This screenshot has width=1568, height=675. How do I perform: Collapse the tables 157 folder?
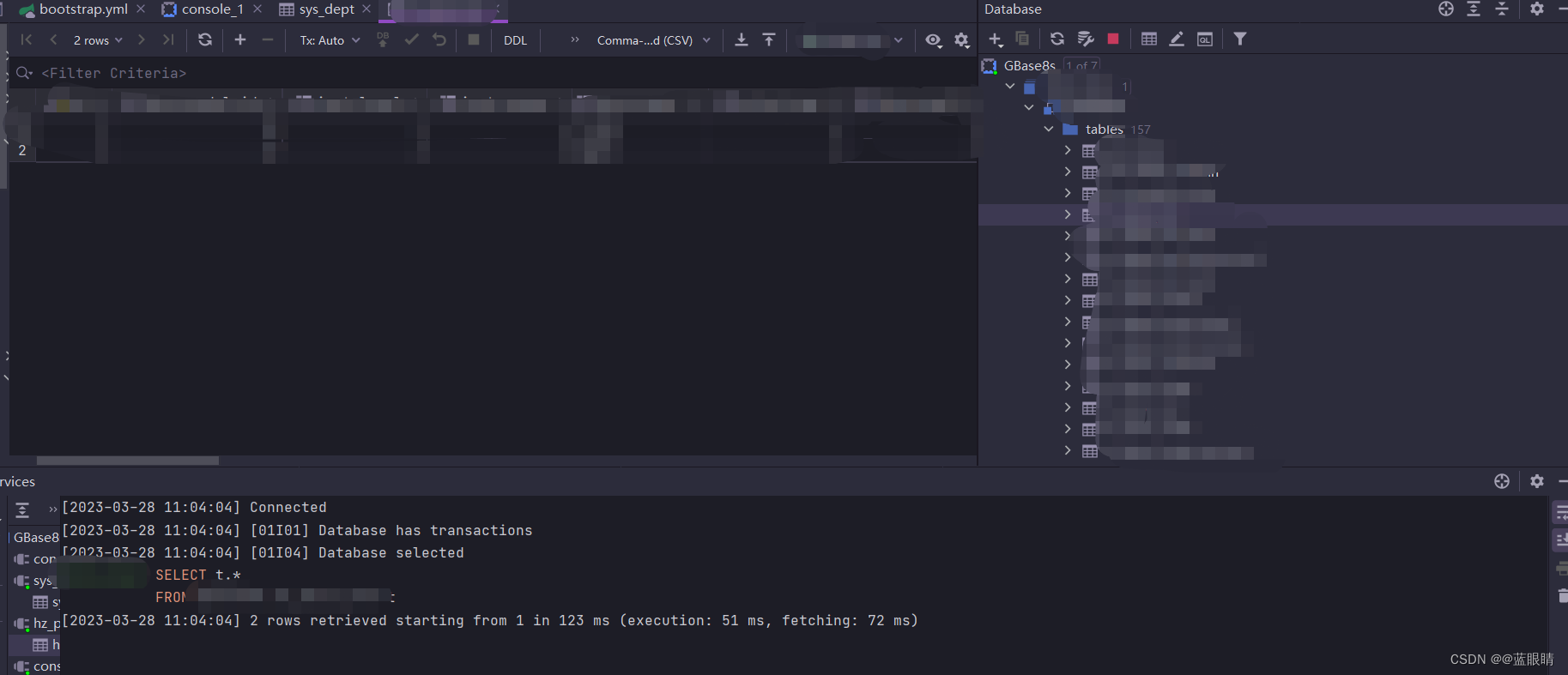pyautogui.click(x=1048, y=129)
